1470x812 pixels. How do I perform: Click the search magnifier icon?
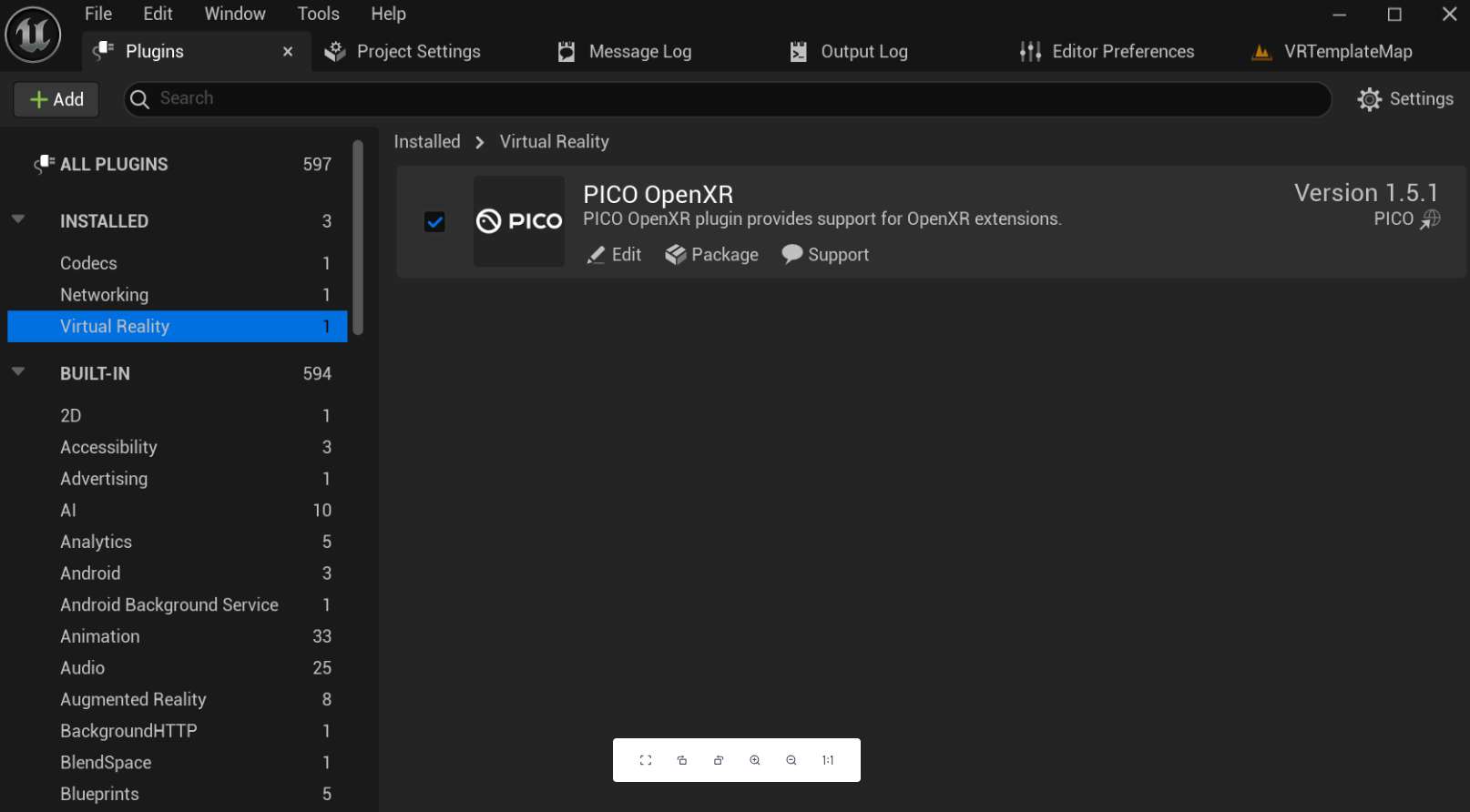click(x=139, y=99)
